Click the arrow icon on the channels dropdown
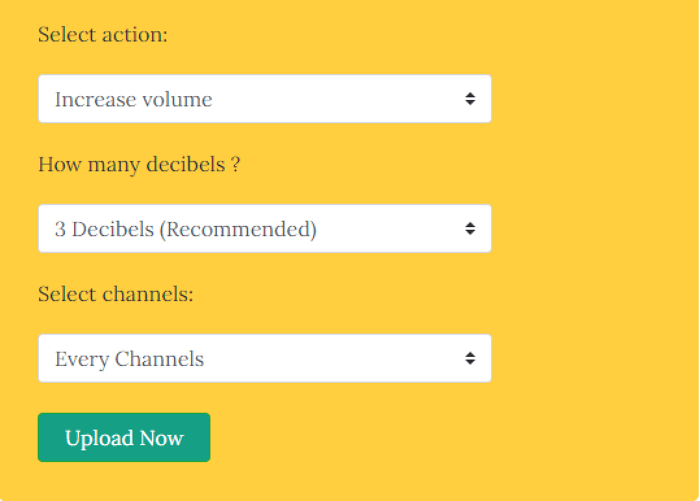 [x=470, y=358]
